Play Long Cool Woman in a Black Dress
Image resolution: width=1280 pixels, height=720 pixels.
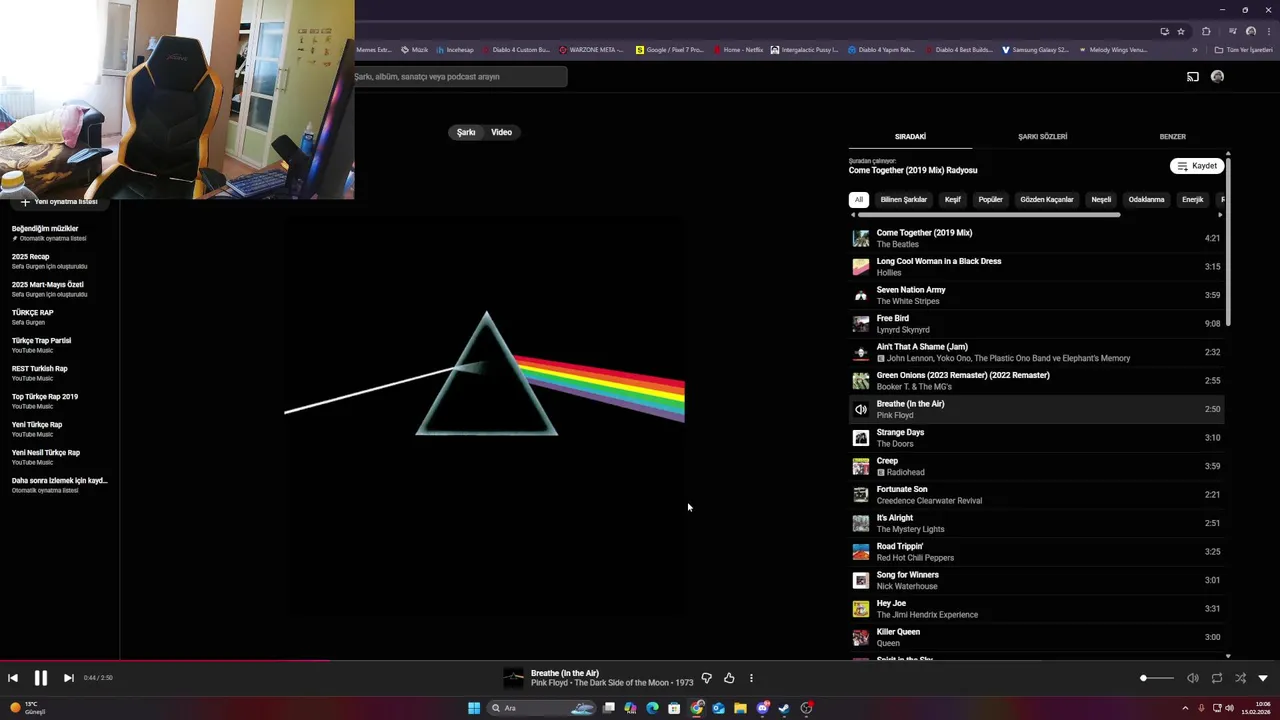tap(1036, 267)
